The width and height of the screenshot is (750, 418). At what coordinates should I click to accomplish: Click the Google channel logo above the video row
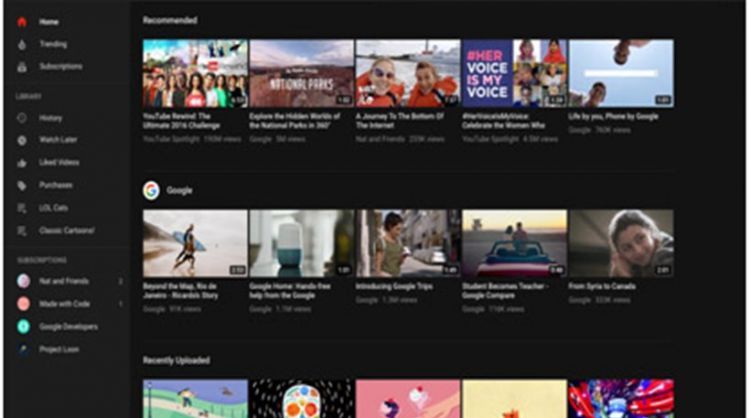(x=151, y=190)
